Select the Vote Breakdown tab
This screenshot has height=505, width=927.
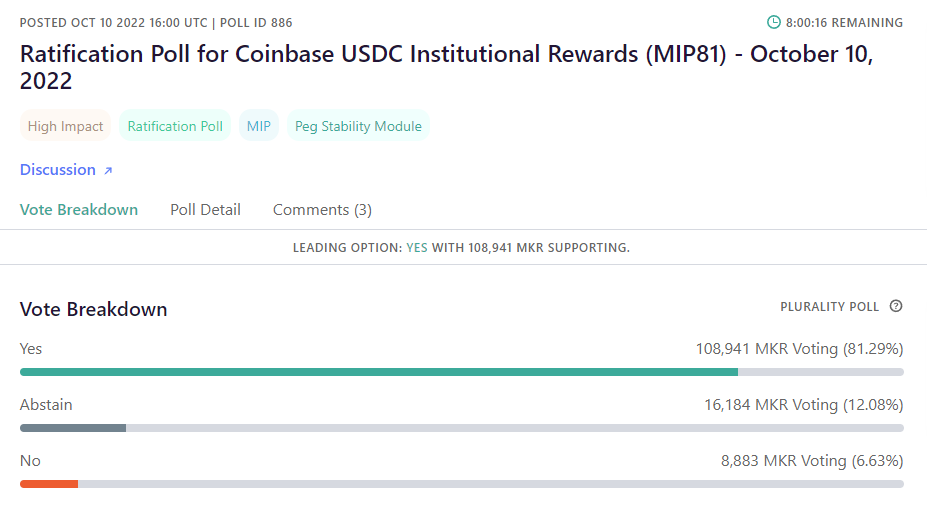click(x=79, y=210)
